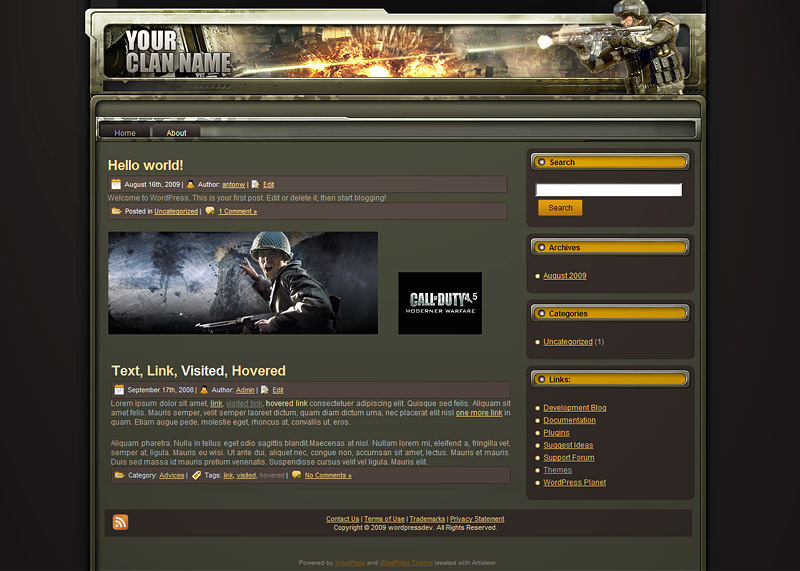The height and width of the screenshot is (571, 800).
Task: Open the Support Forum link
Action: coord(569,458)
